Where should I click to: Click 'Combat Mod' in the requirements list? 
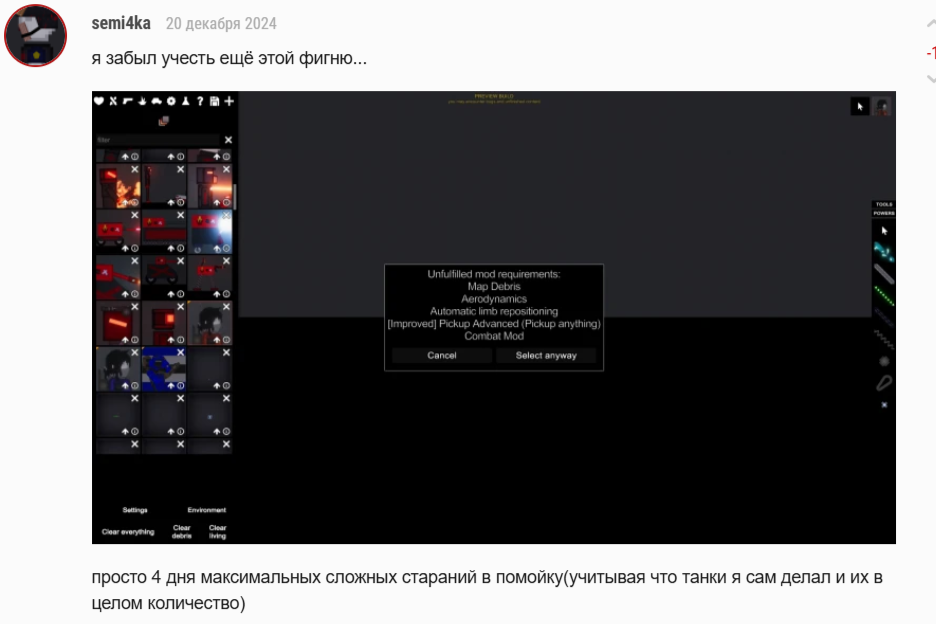(x=494, y=336)
